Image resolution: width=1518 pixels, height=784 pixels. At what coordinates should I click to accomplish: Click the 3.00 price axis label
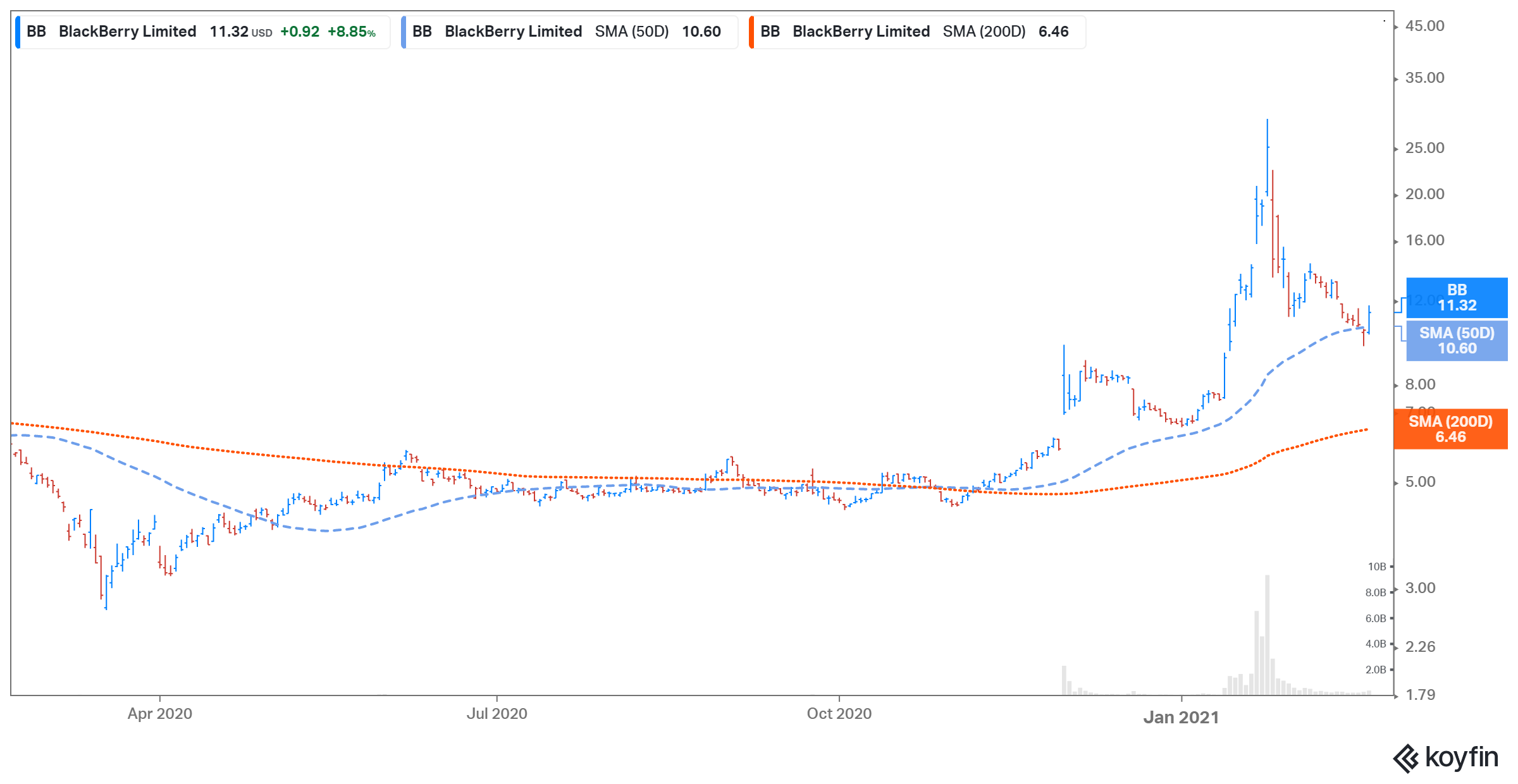tap(1420, 588)
